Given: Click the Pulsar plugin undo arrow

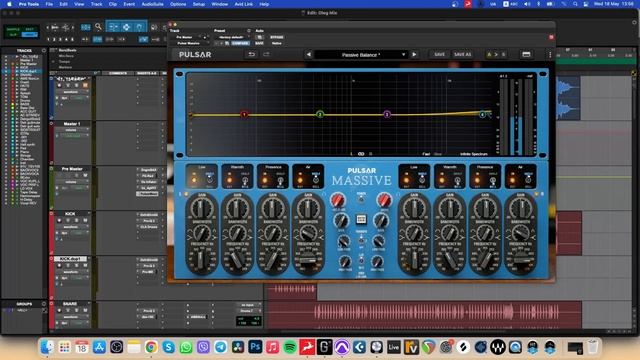Looking at the screenshot, I should 251,54.
